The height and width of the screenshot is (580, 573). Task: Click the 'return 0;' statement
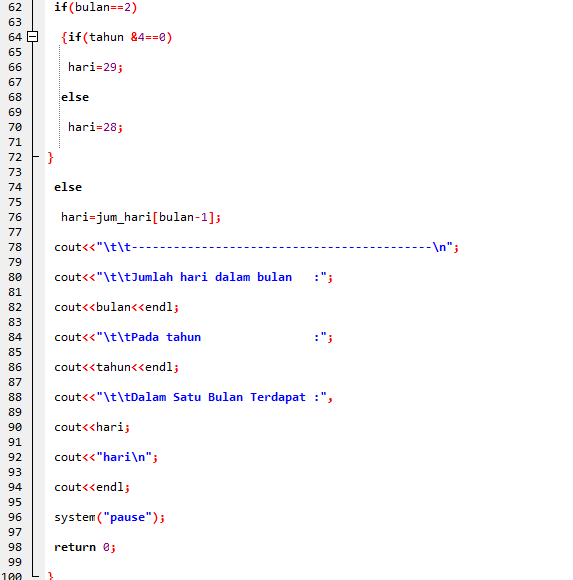(85, 547)
